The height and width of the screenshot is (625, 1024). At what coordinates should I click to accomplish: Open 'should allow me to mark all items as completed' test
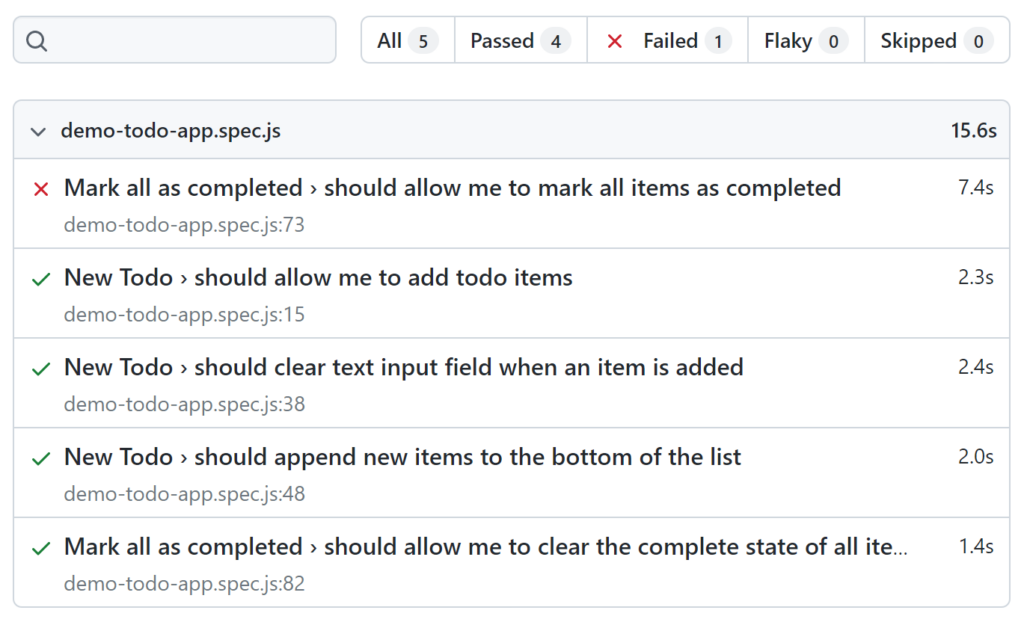click(452, 188)
